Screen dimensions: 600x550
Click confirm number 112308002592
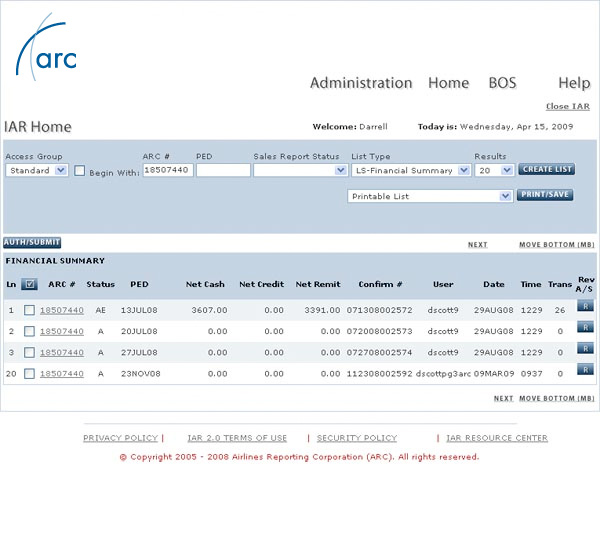(x=379, y=374)
